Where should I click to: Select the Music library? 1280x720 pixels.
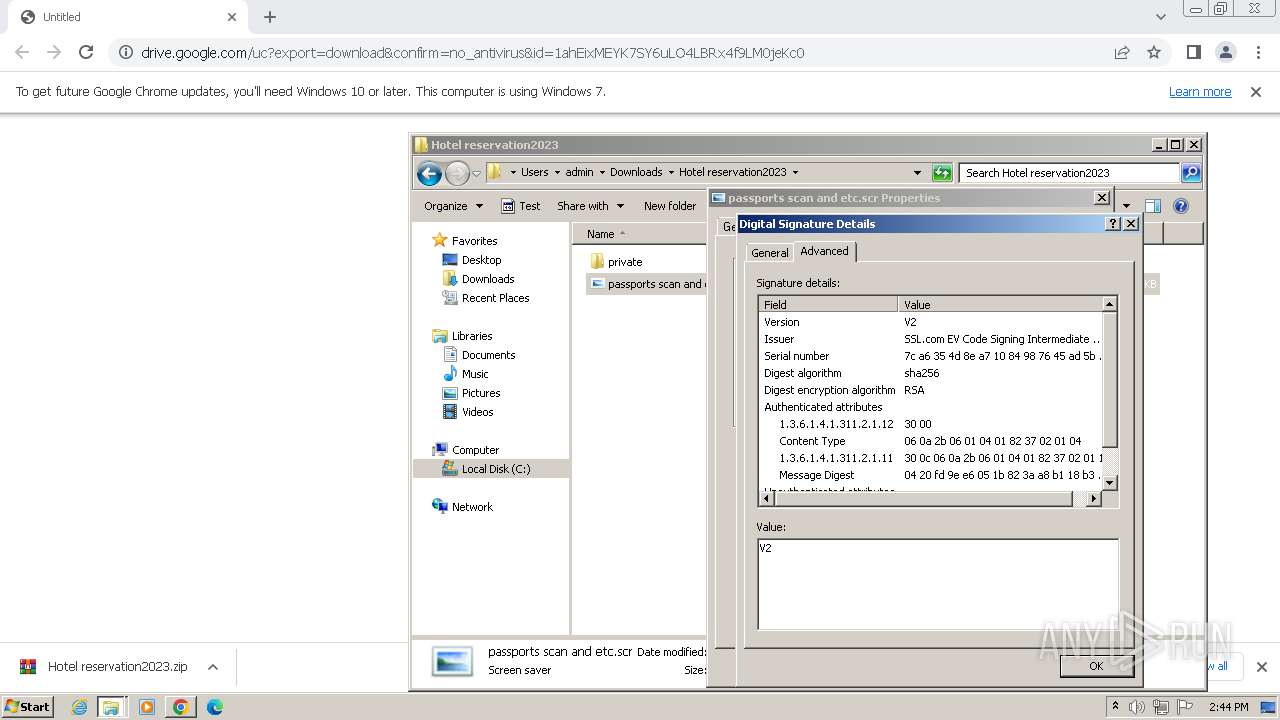coord(475,374)
